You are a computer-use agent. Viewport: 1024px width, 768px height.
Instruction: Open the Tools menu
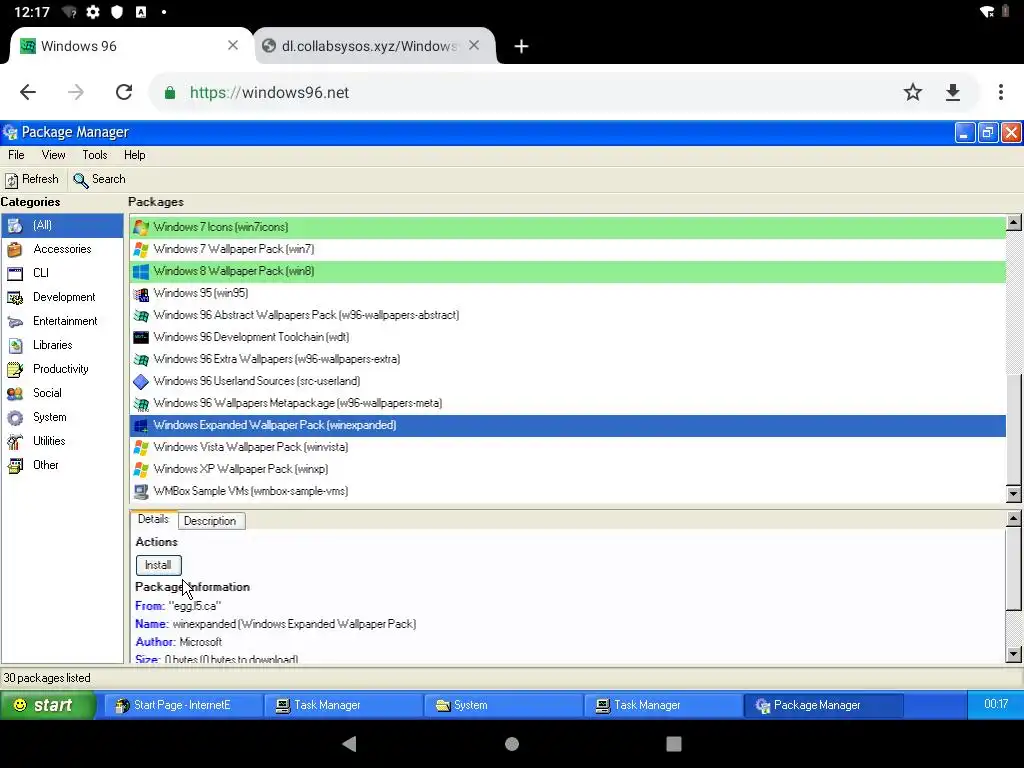coord(95,155)
